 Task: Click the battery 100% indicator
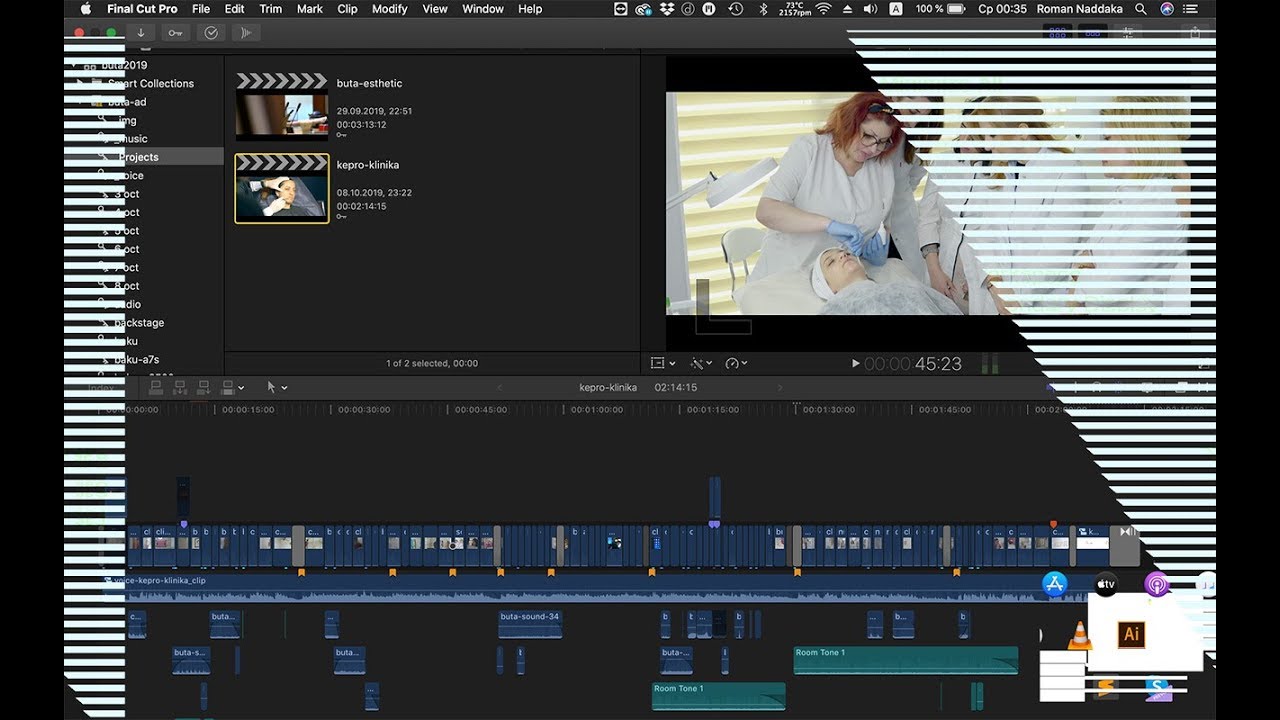click(x=940, y=9)
